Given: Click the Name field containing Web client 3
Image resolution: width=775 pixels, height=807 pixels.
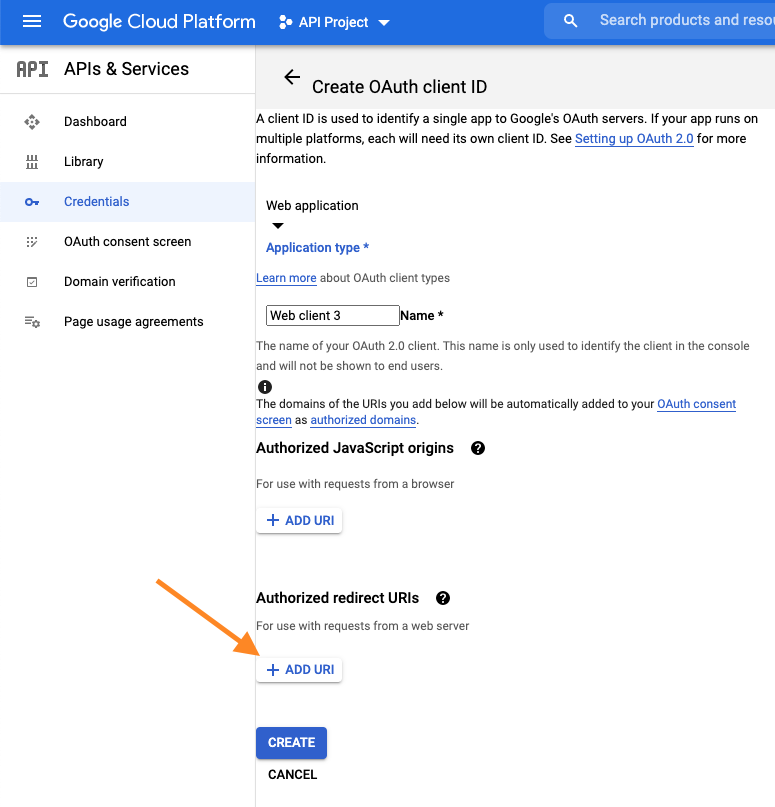Looking at the screenshot, I should pyautogui.click(x=332, y=315).
